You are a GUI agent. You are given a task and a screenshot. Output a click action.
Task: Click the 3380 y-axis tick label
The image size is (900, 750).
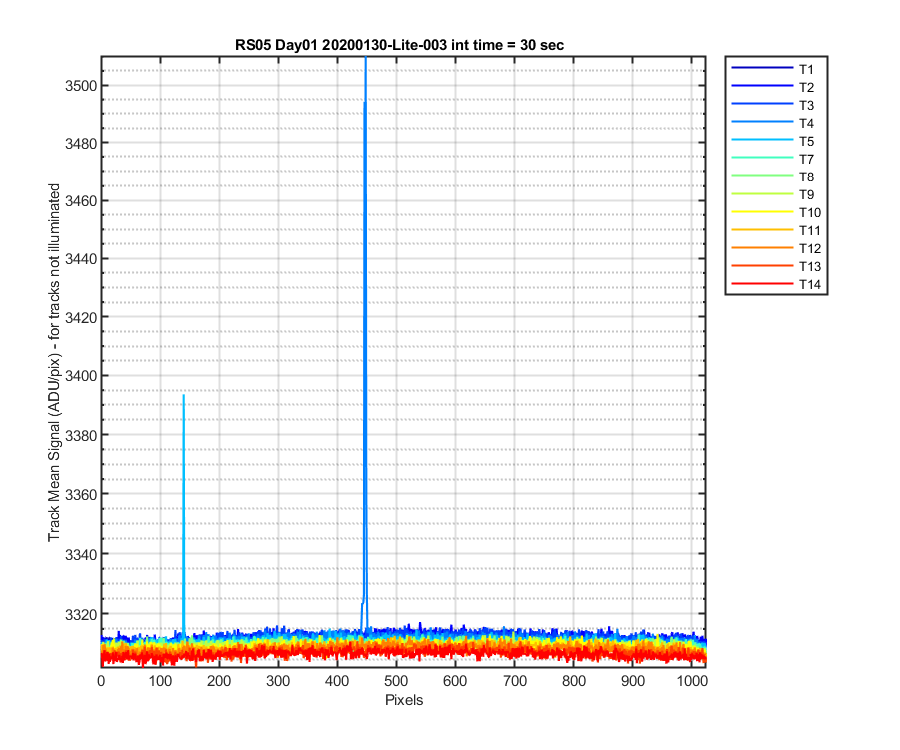pyautogui.click(x=81, y=436)
